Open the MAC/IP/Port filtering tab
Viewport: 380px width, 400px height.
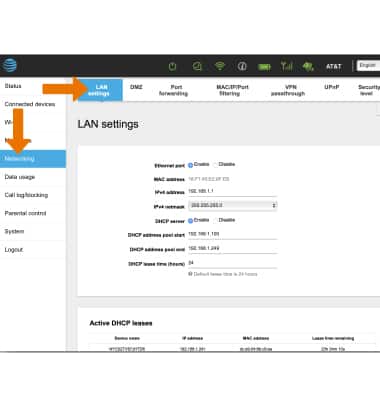click(x=232, y=90)
